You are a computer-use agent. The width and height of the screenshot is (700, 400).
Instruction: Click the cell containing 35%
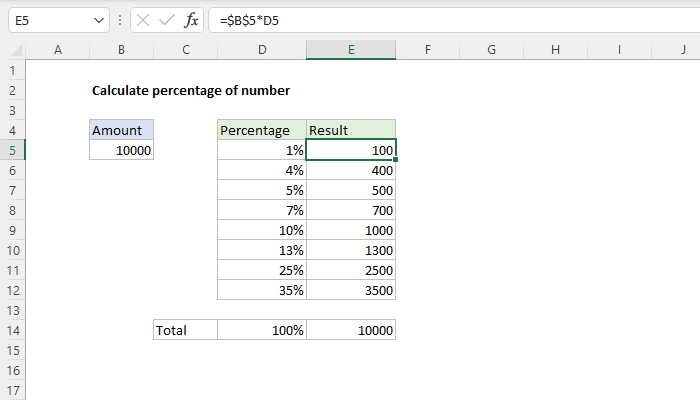pos(261,290)
